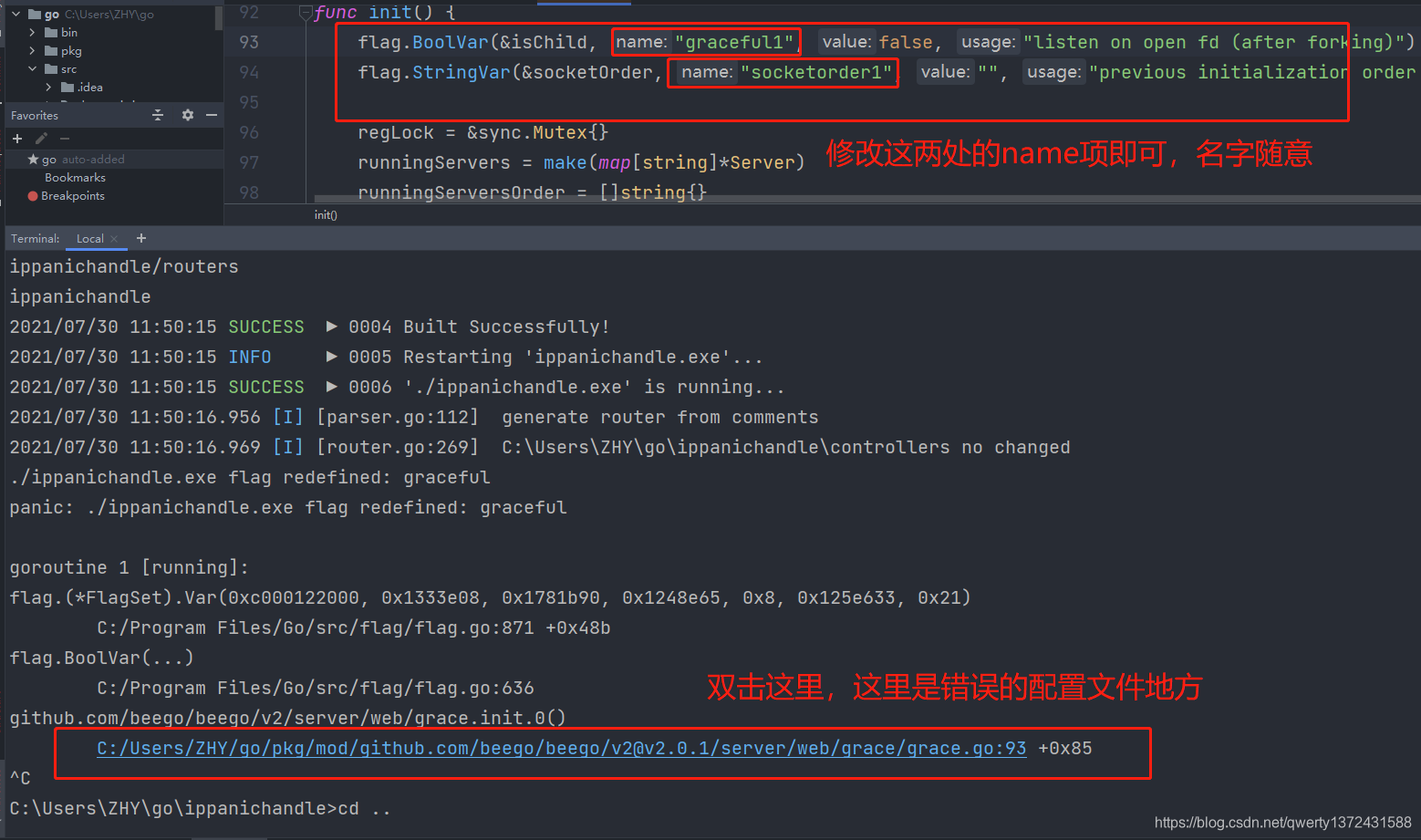Click the remove minus in Favorites toolbar
Viewport: 1421px width, 840px height.
click(65, 139)
